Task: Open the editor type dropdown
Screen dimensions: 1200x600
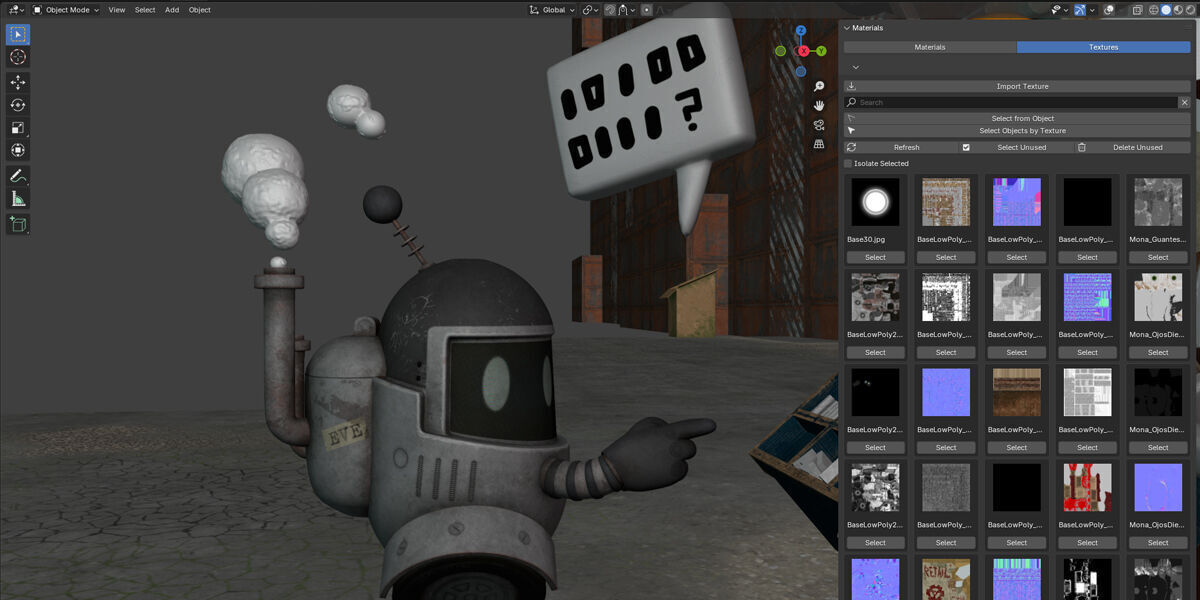Action: click(x=14, y=9)
